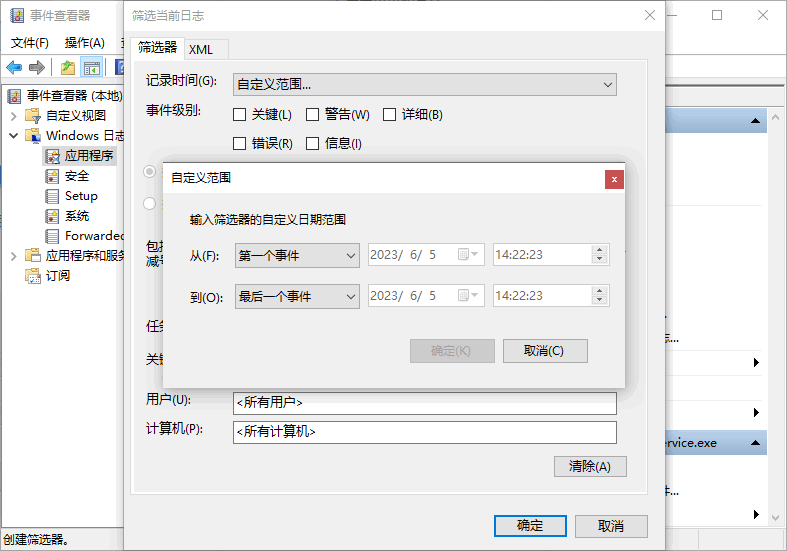Close the 自定义范围 dialog with red X

[614, 179]
